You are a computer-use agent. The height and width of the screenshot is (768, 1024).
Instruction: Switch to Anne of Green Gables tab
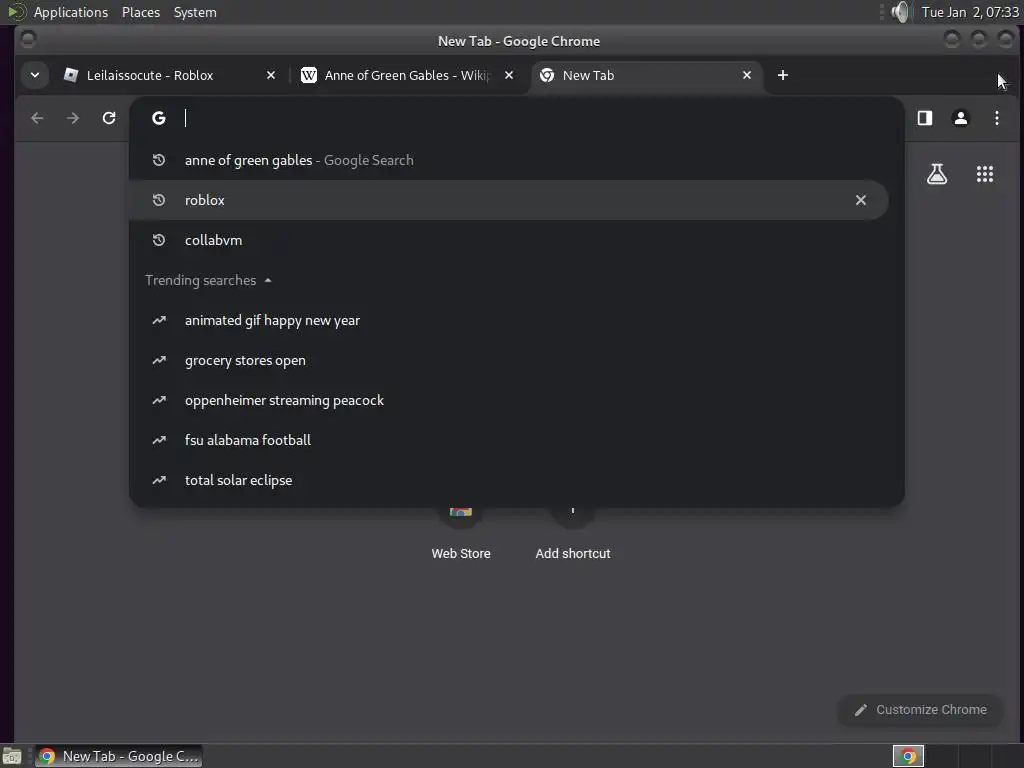click(405, 76)
